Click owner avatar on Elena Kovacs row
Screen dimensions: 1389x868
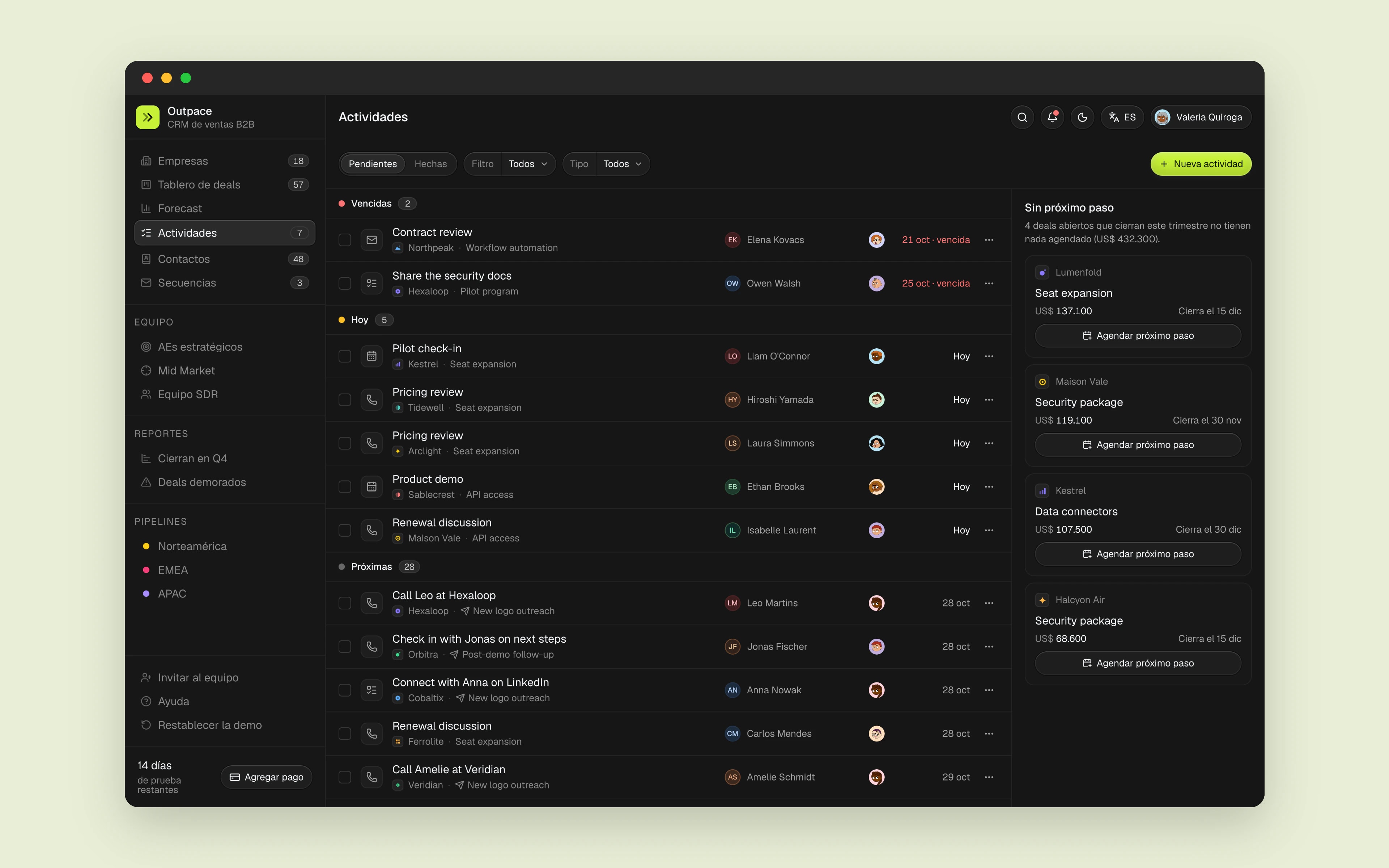click(x=876, y=240)
